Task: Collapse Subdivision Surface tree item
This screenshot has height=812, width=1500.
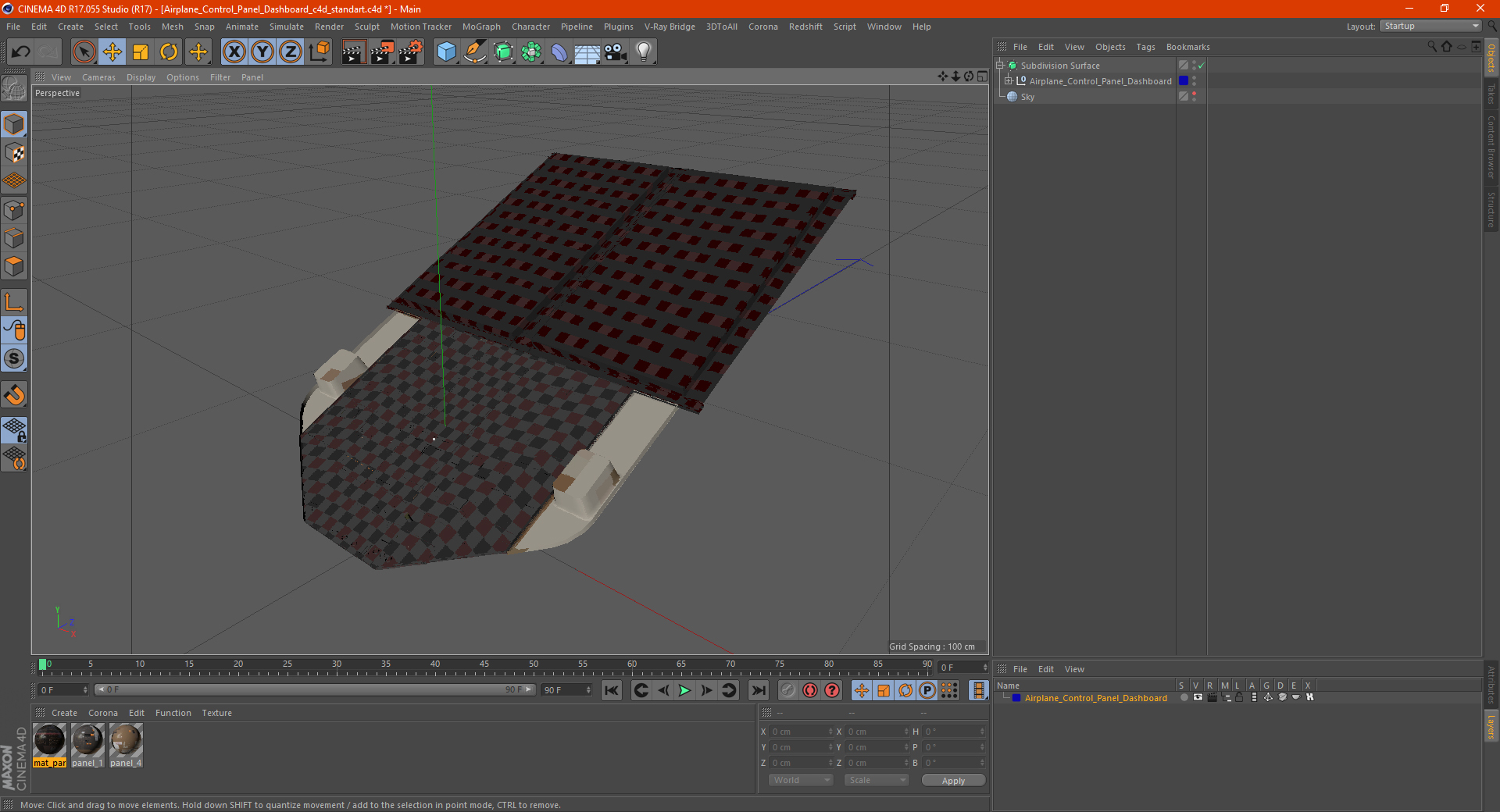Action: point(999,66)
